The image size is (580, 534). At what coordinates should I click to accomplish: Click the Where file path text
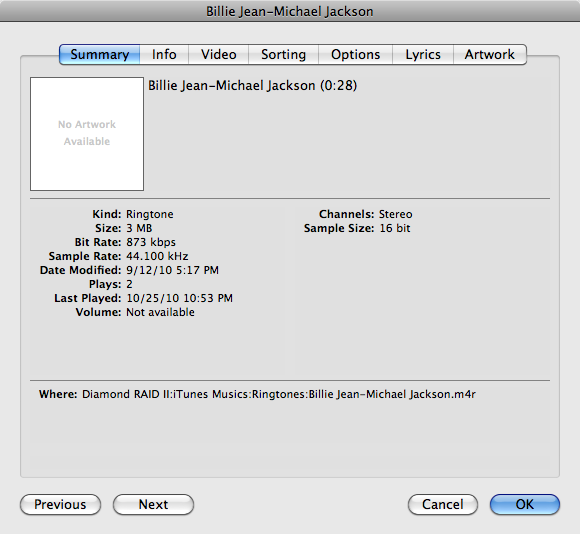click(x=279, y=394)
